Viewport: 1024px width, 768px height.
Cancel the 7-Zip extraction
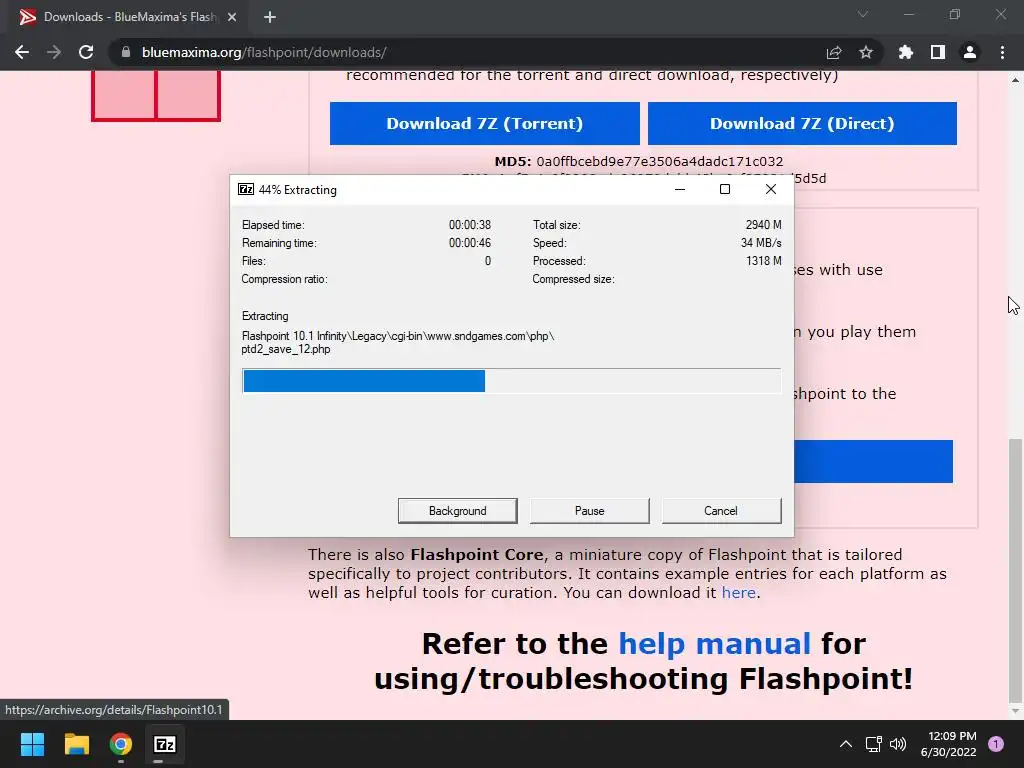[721, 511]
